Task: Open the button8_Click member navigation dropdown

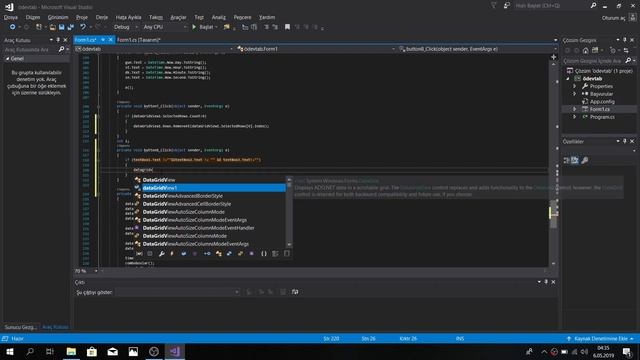Action: tap(478, 49)
